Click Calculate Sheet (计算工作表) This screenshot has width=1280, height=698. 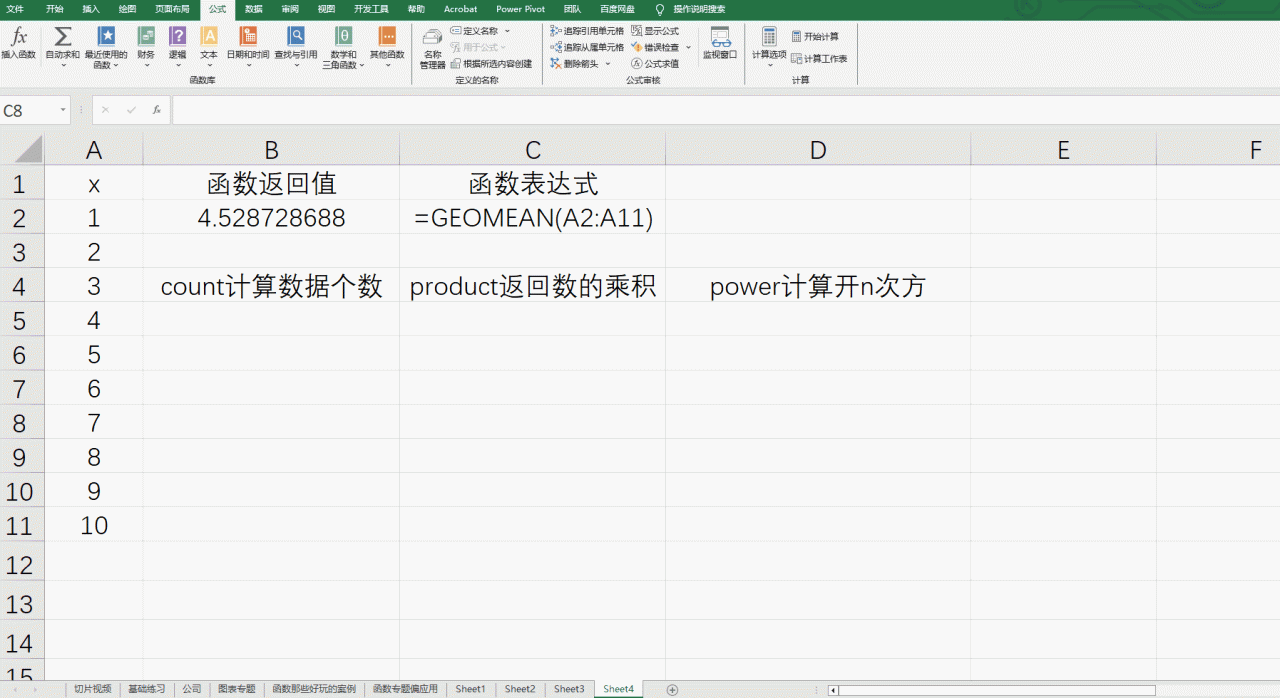point(819,59)
